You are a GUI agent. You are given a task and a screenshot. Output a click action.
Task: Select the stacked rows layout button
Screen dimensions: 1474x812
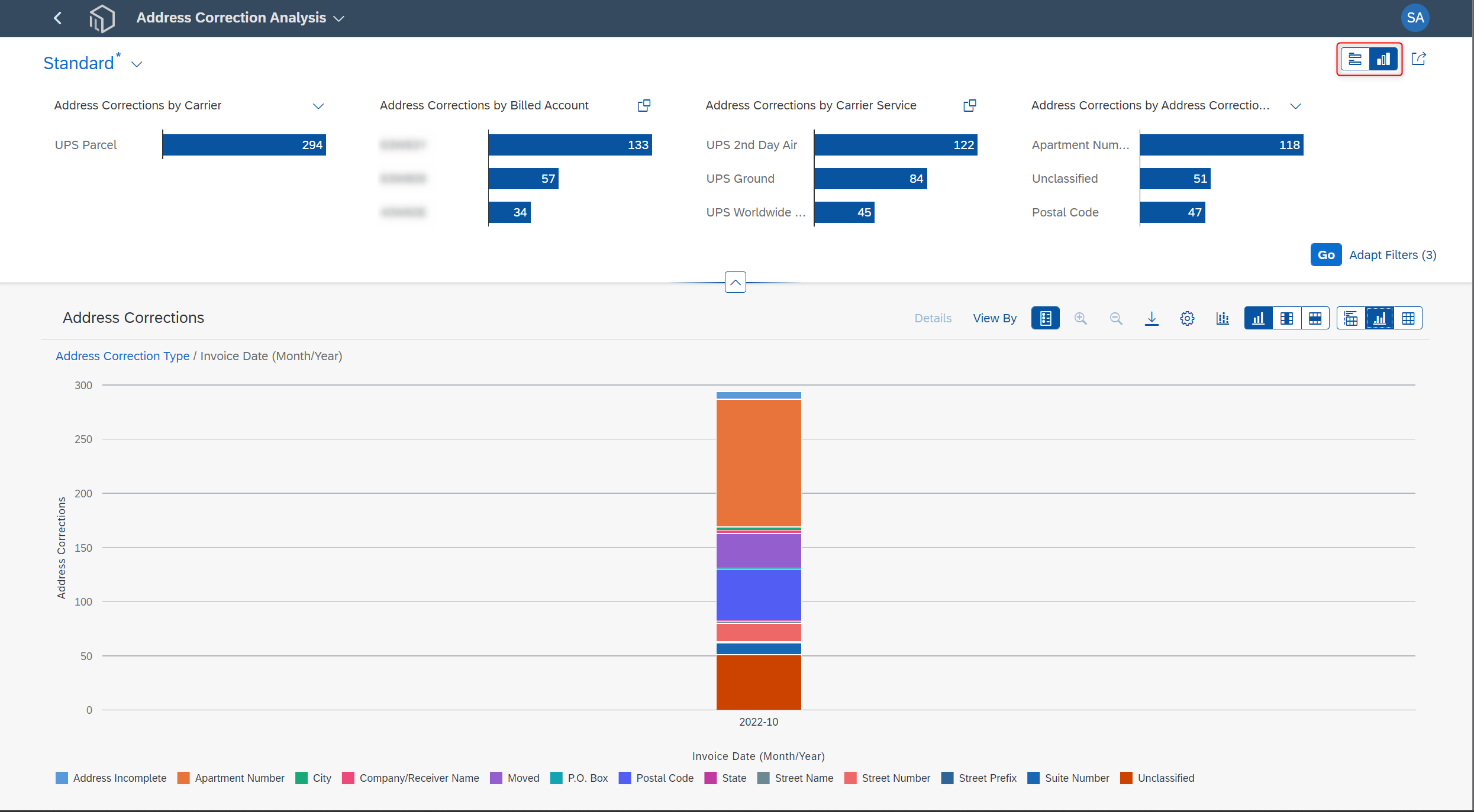pos(1315,318)
